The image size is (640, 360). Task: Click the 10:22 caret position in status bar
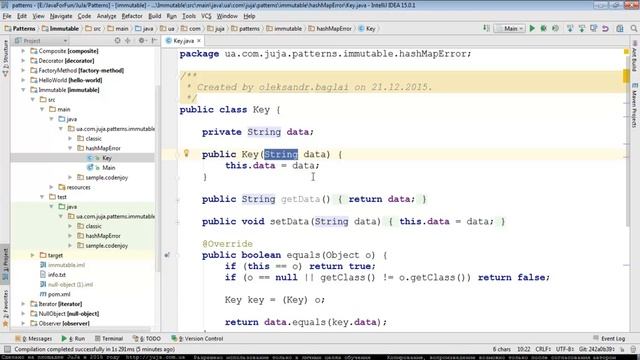click(523, 349)
